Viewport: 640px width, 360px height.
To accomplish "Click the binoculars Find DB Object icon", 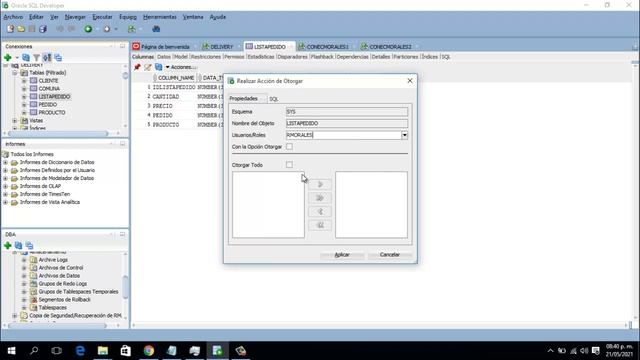I will point(156,29).
